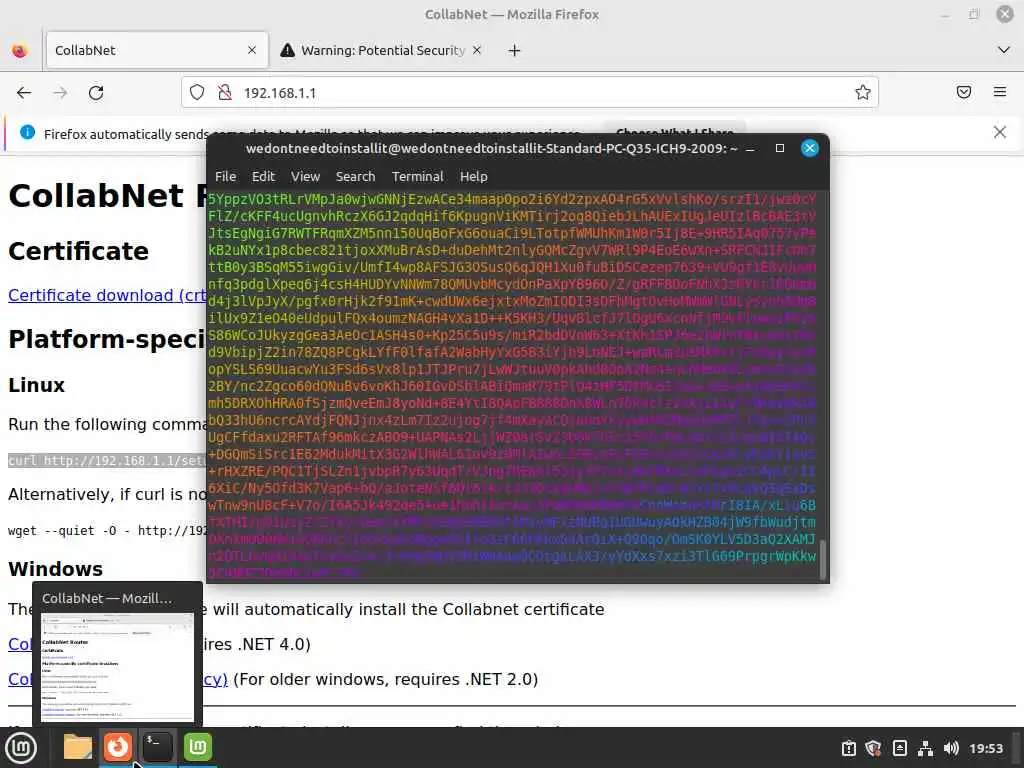Viewport: 1024px width, 768px height.
Task: Click the info icon in notification bar
Action: 27,133
